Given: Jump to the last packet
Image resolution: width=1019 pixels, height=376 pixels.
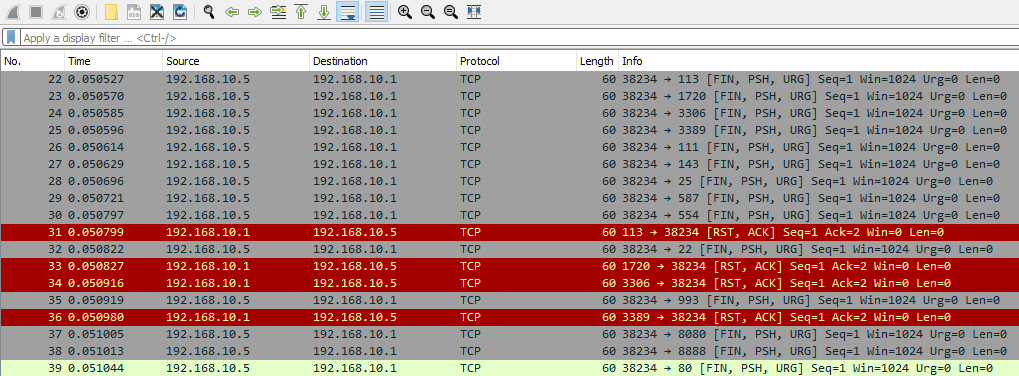Looking at the screenshot, I should point(324,12).
